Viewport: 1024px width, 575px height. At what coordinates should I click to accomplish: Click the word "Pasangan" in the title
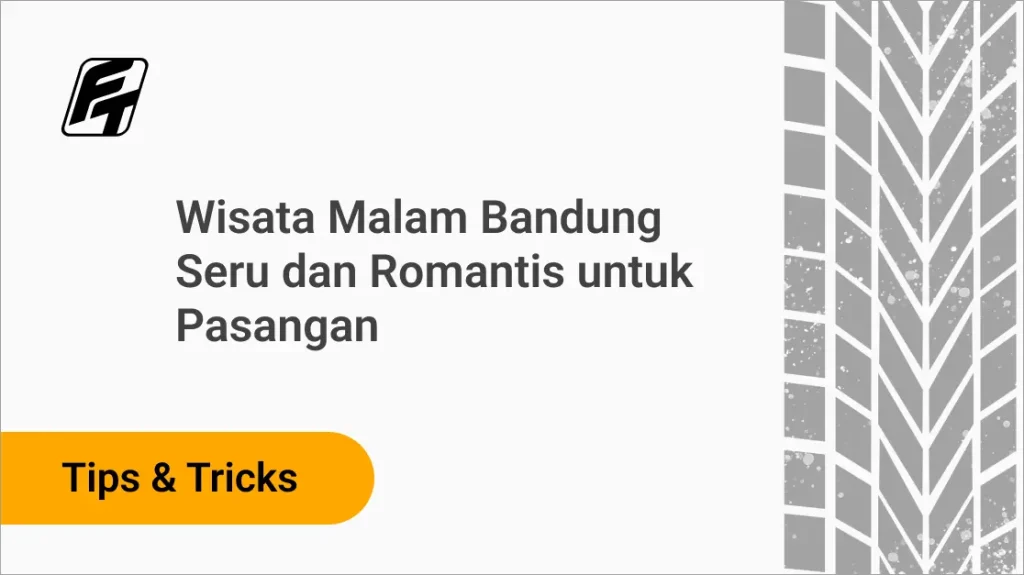pyautogui.click(x=277, y=326)
